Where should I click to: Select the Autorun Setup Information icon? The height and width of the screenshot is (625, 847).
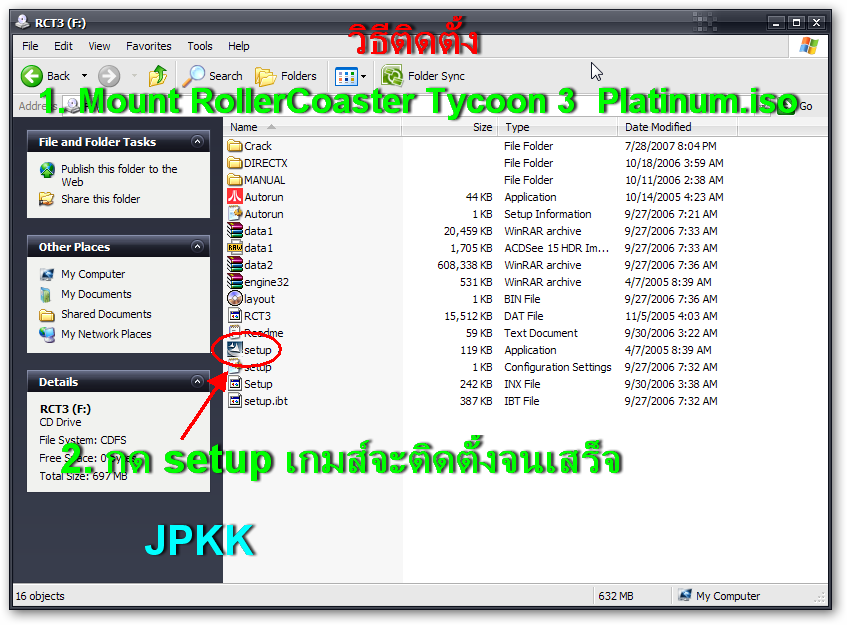[x=234, y=214]
